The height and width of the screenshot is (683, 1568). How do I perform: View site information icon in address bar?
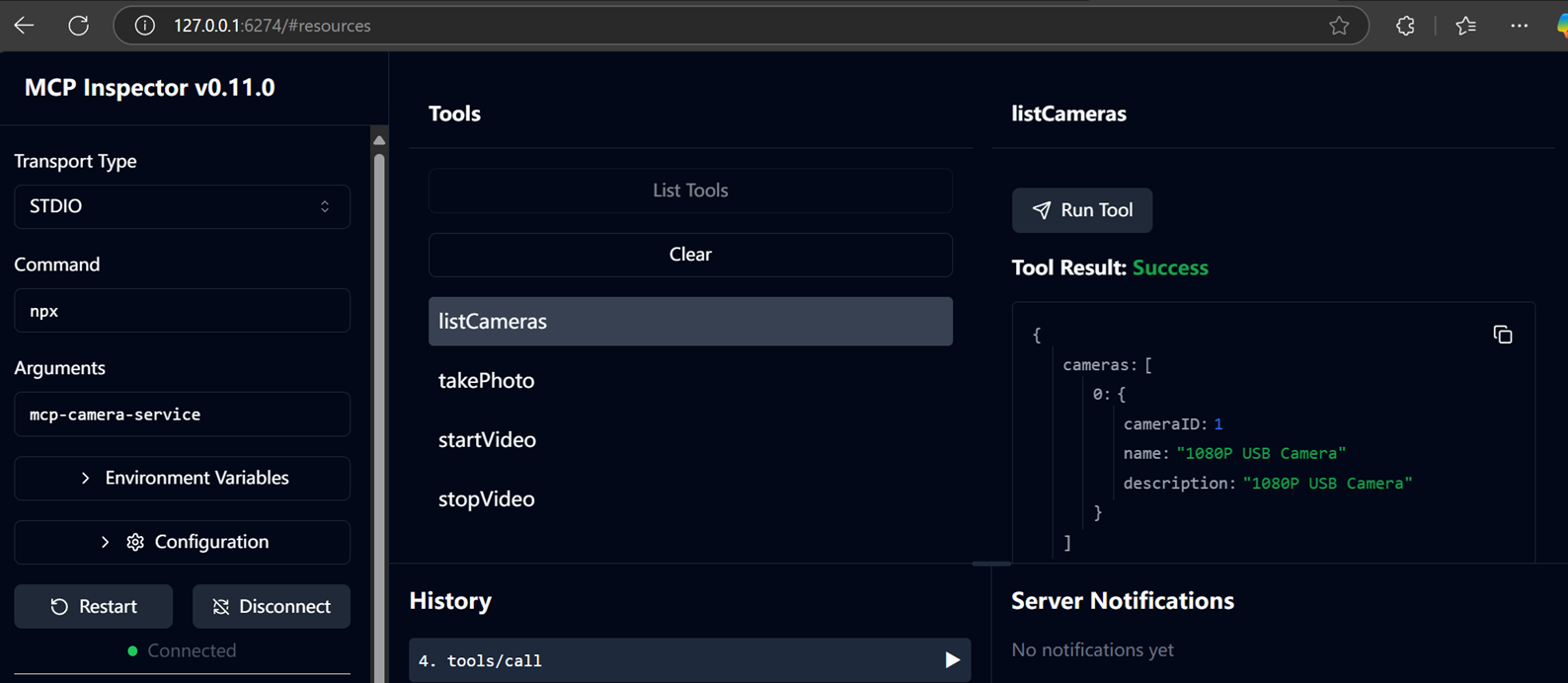pos(145,26)
